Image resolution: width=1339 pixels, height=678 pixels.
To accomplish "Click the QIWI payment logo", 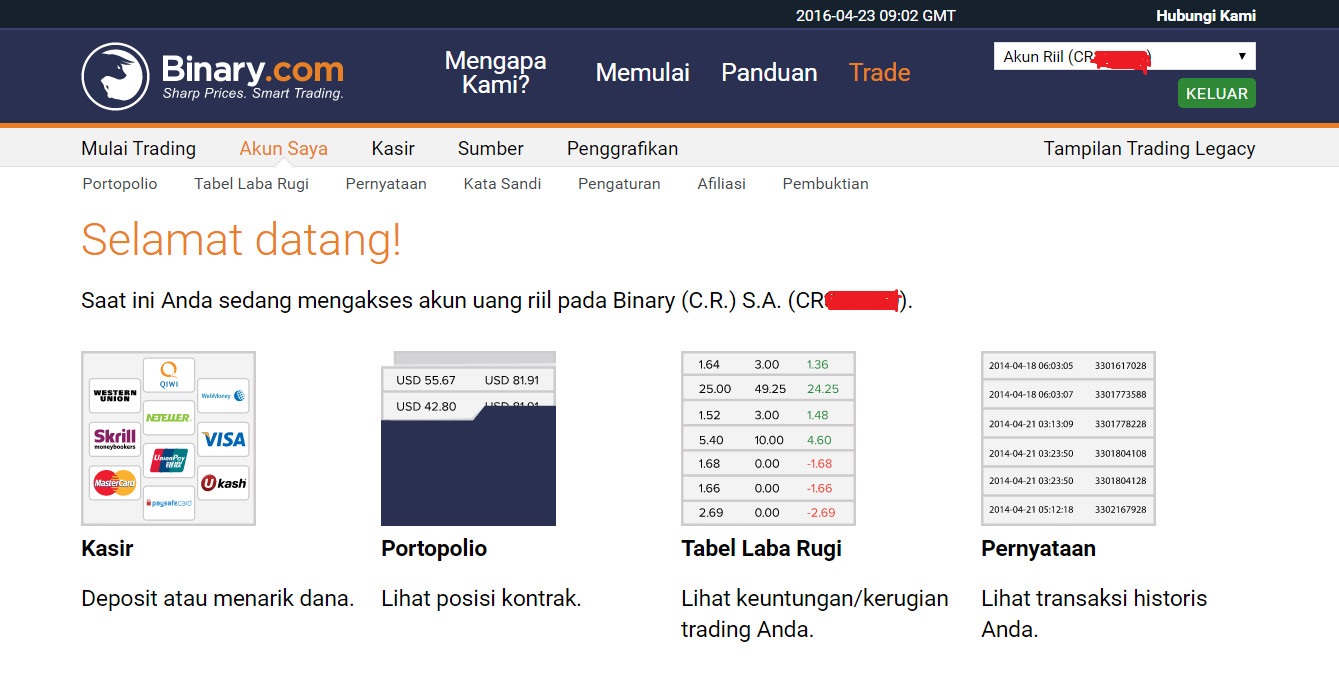I will click(169, 376).
